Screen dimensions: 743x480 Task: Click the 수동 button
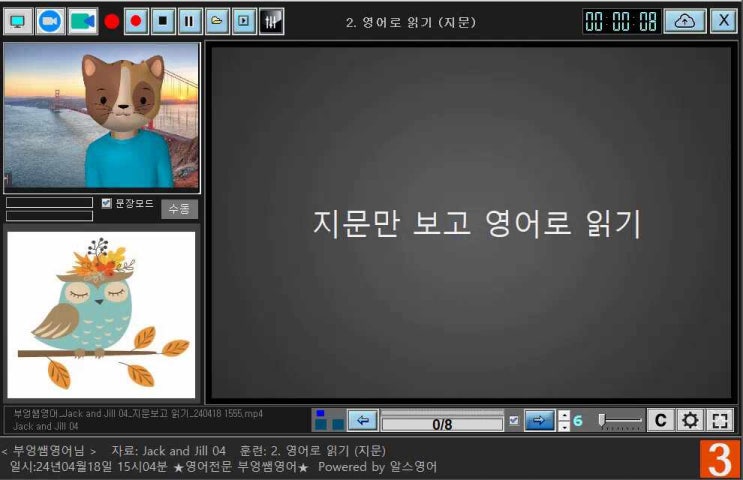(180, 209)
